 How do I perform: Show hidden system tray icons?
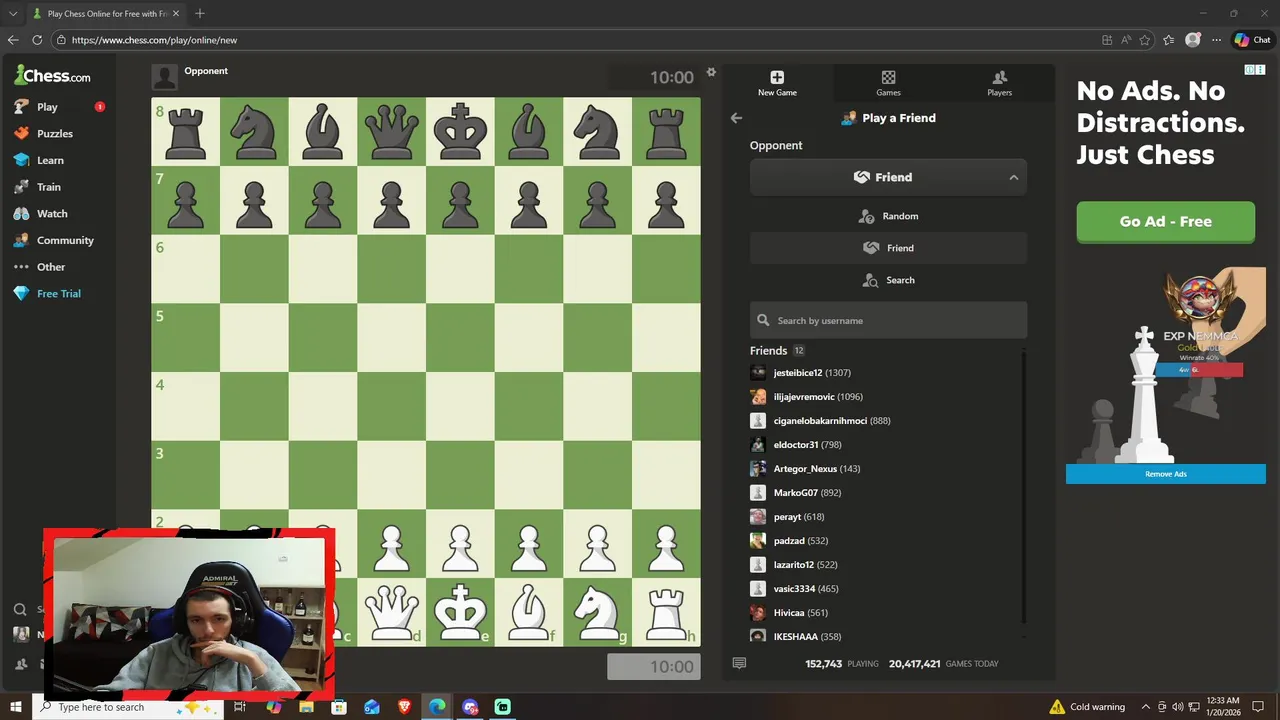pos(1146,707)
